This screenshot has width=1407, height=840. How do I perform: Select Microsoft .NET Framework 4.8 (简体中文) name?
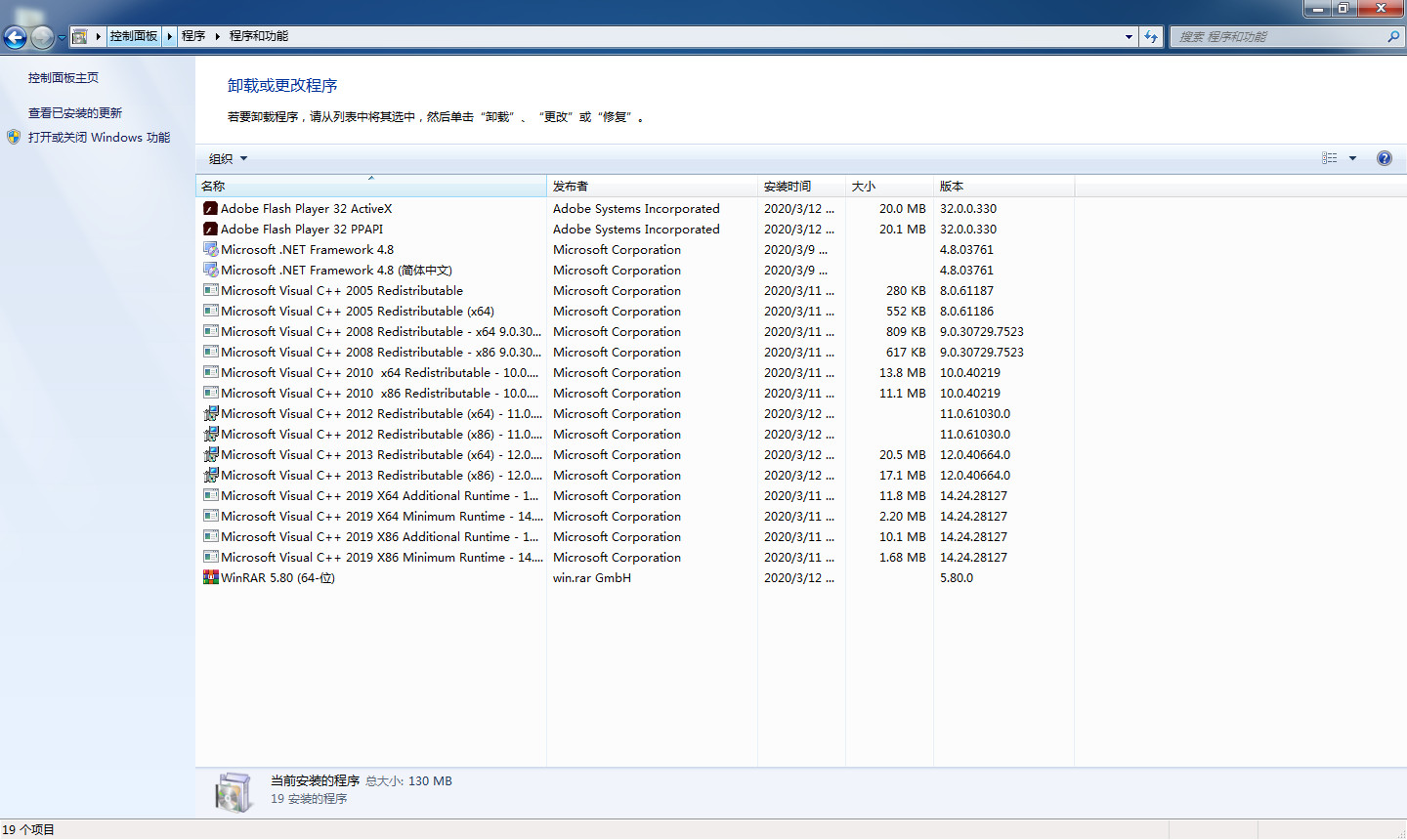336,270
